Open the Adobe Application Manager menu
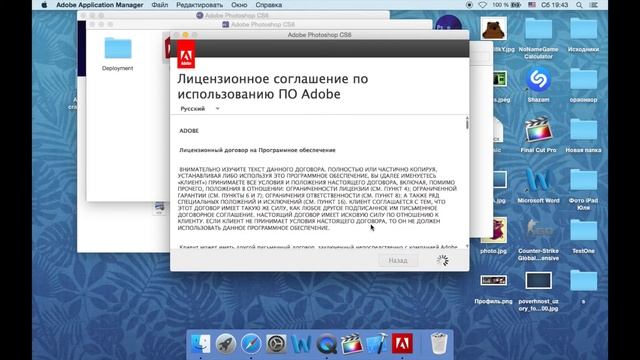The height and width of the screenshot is (360, 640). [100, 5]
